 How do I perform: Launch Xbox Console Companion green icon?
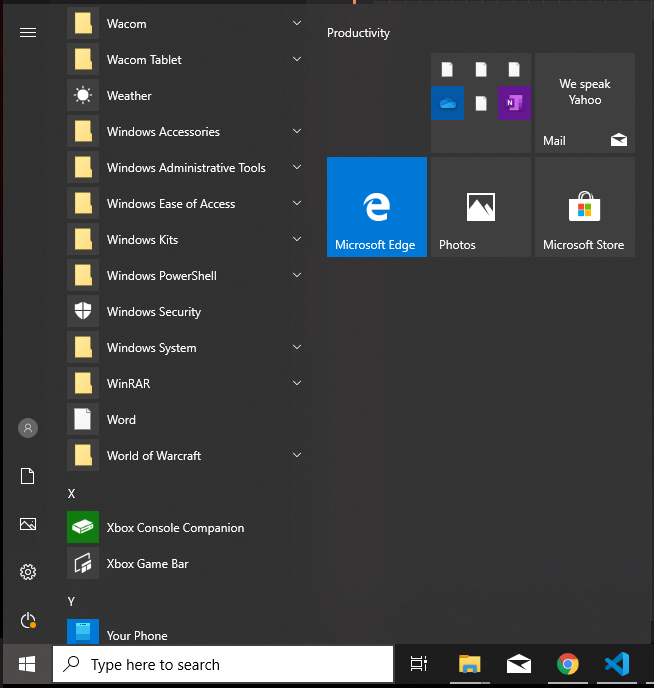(x=83, y=527)
